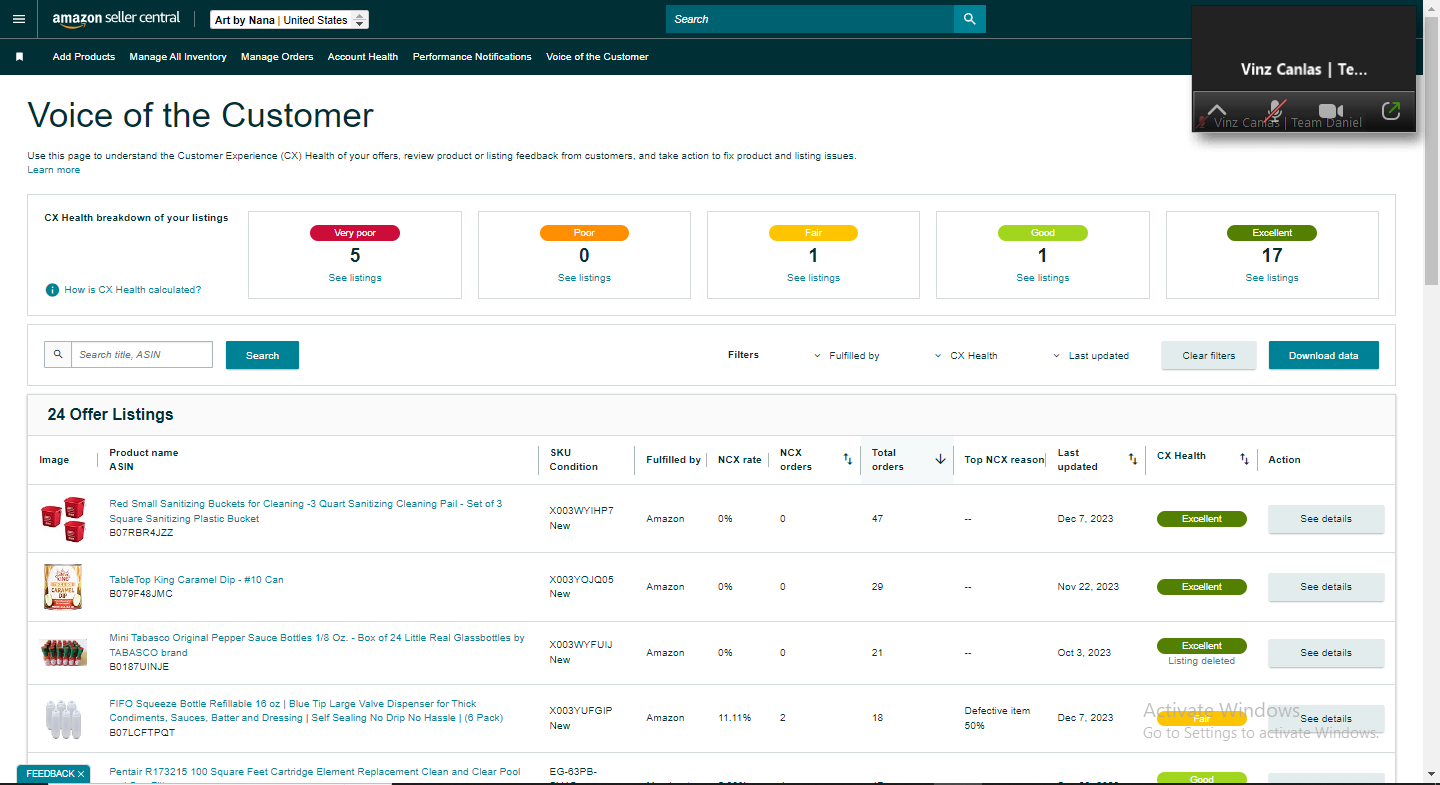
Task: Click the Amazon Seller Central logo
Action: click(116, 19)
